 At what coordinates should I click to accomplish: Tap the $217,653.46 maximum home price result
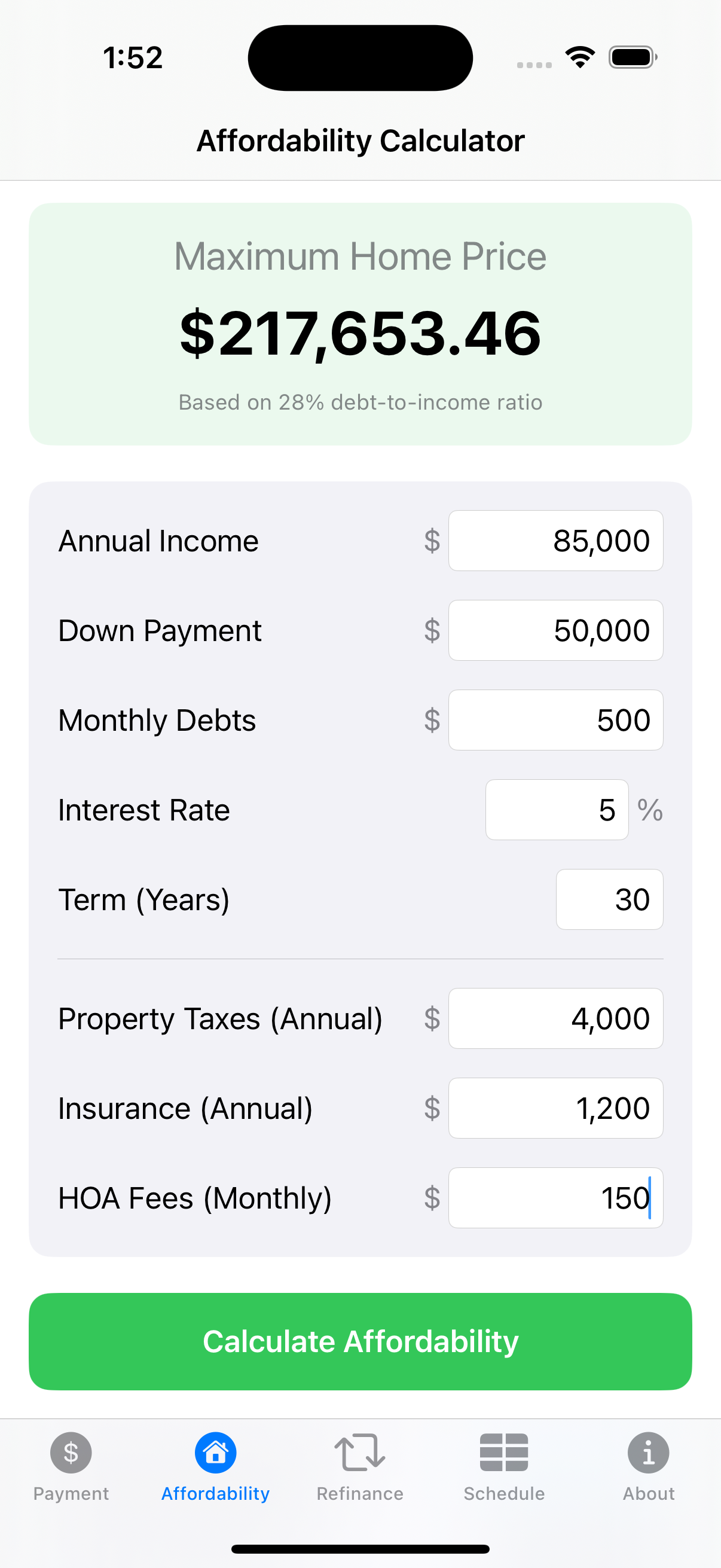[360, 334]
